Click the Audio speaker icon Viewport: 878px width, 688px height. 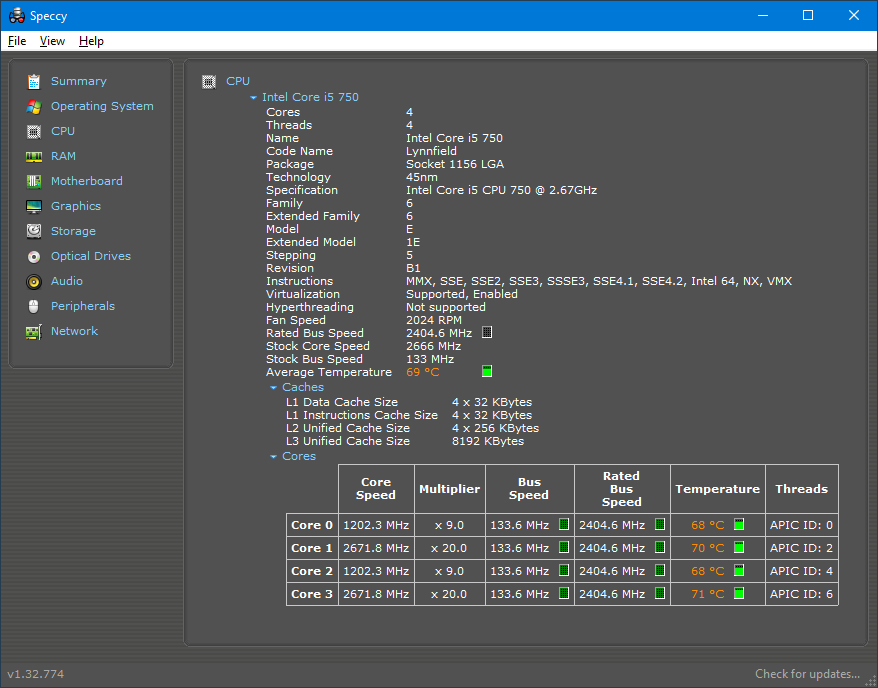(34, 282)
